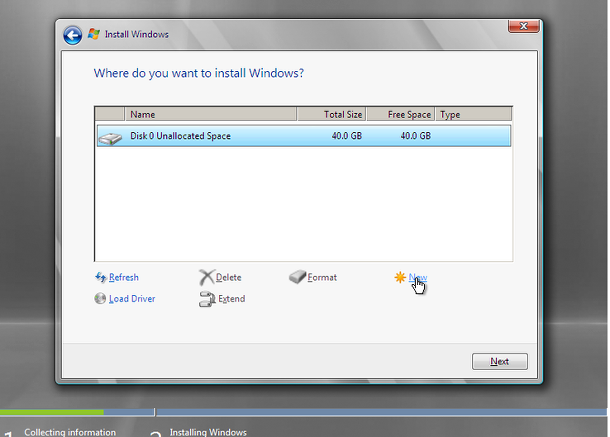This screenshot has height=437, width=610.
Task: Sort by the Free Space column header
Action: (401, 114)
